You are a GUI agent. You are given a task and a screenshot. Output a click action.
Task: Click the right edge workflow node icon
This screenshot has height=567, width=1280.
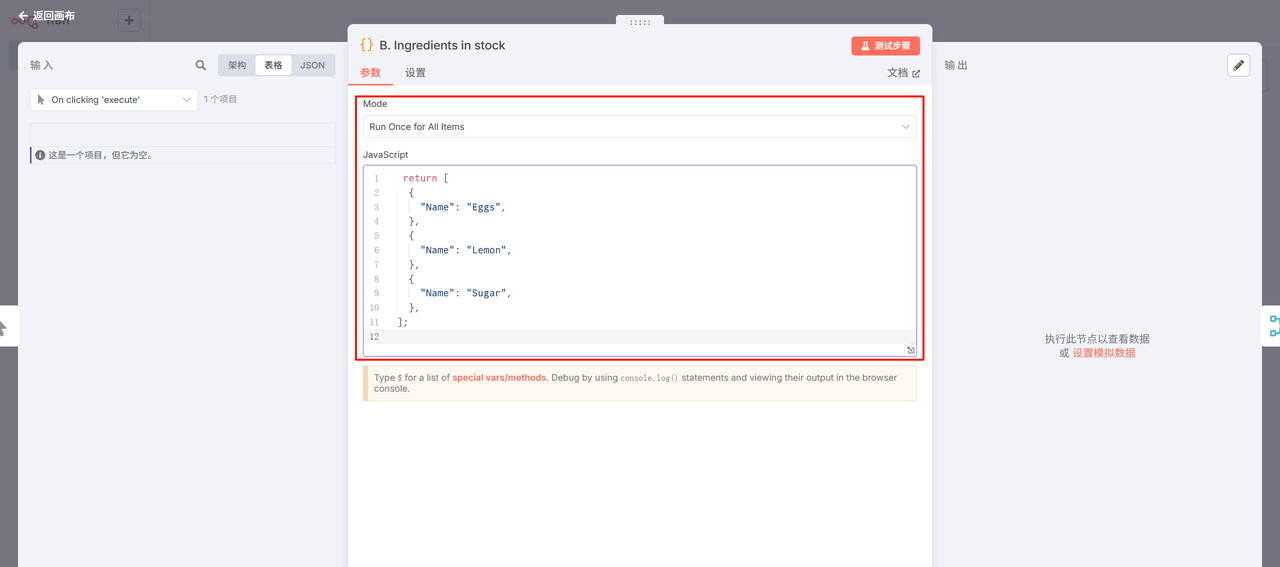click(1274, 326)
